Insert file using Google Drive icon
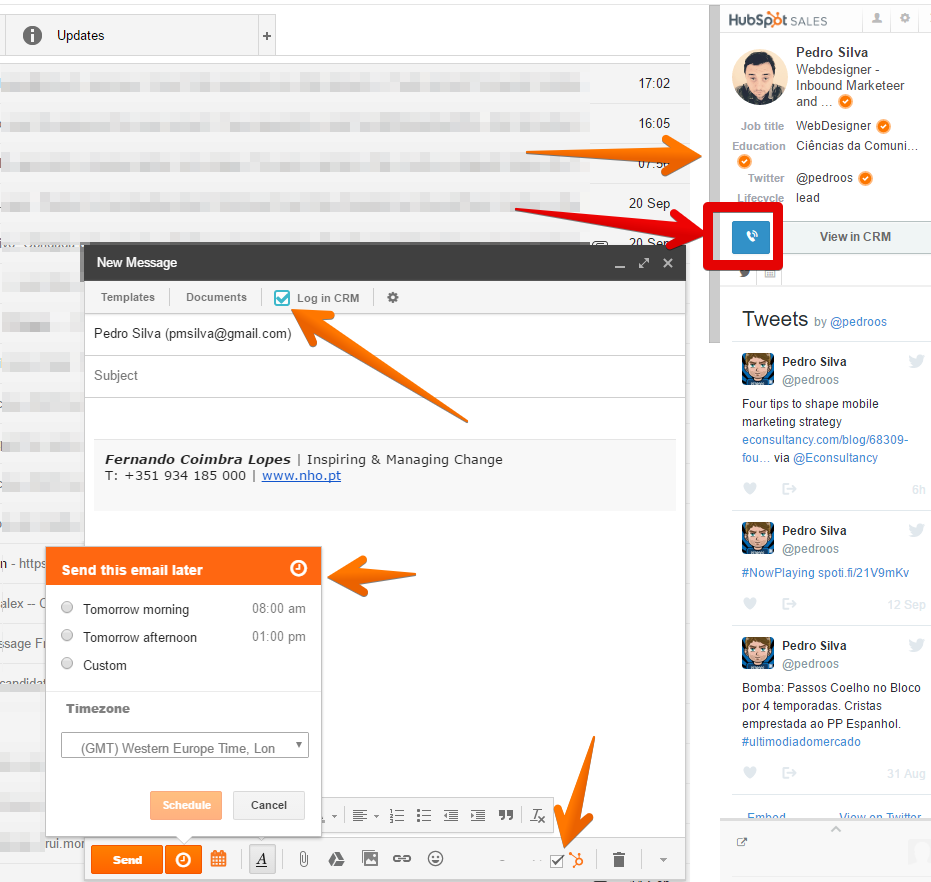This screenshot has width=931, height=882. [337, 859]
